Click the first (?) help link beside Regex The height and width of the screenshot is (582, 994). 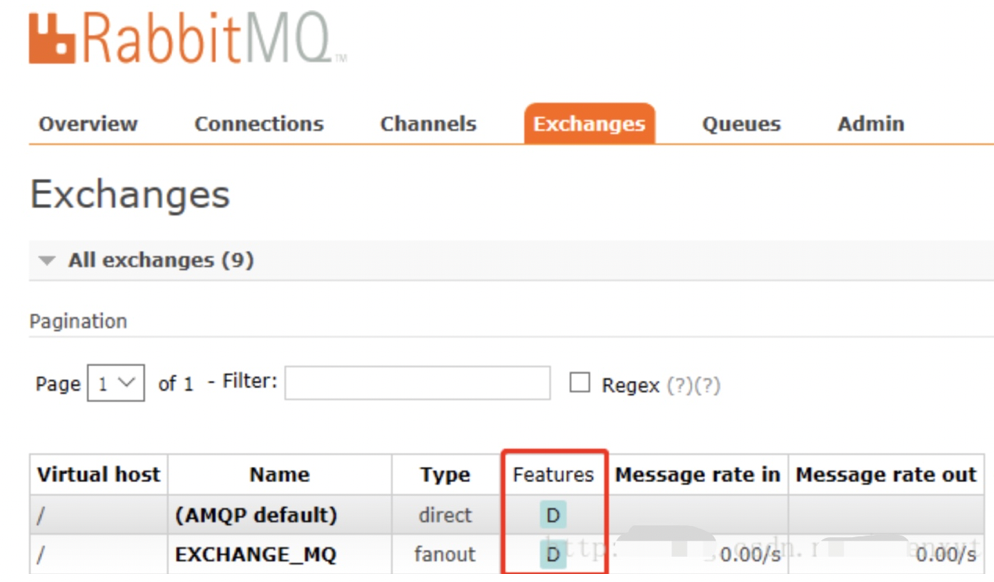[x=680, y=385]
